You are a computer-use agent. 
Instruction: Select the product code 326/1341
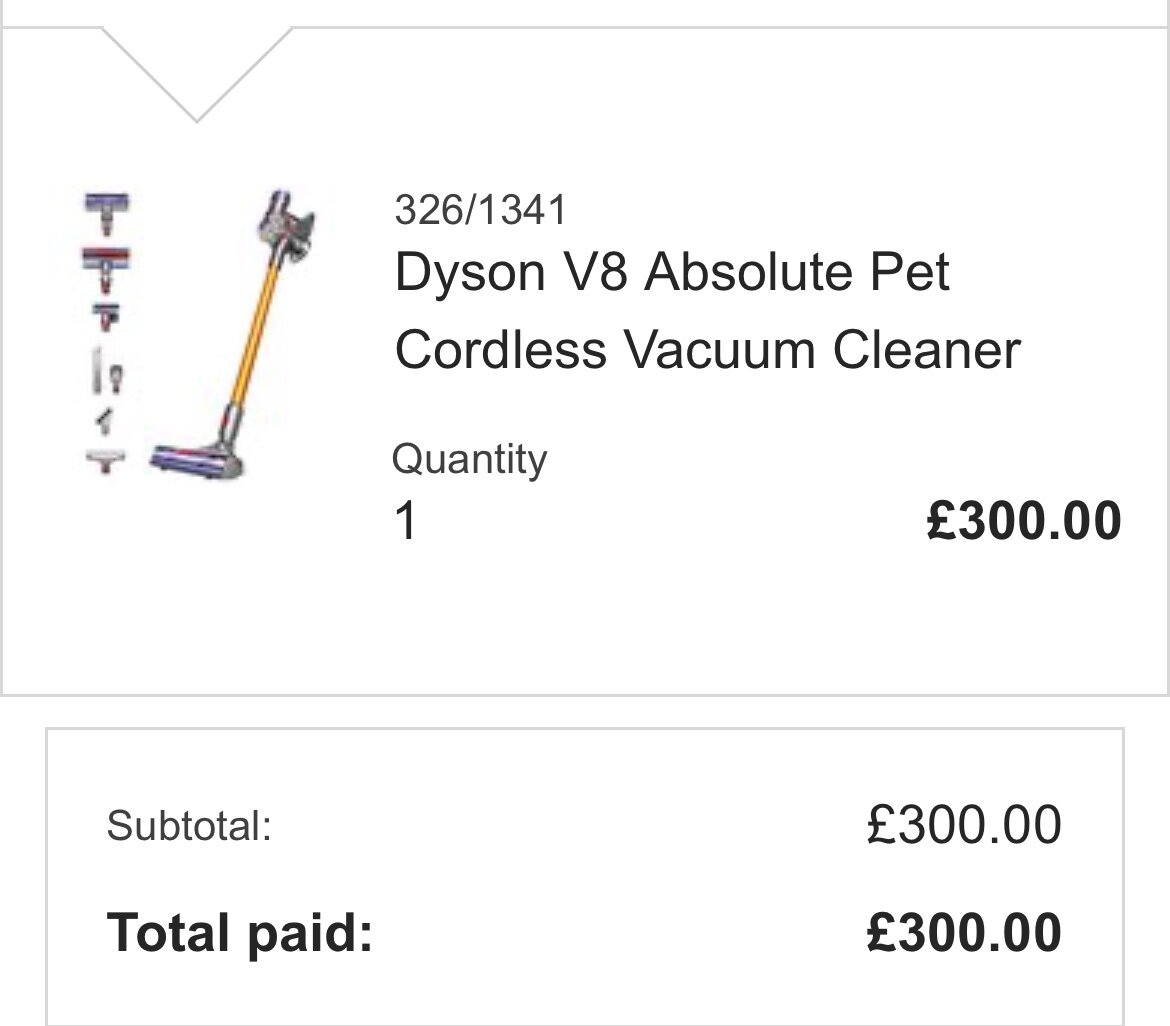click(x=480, y=210)
